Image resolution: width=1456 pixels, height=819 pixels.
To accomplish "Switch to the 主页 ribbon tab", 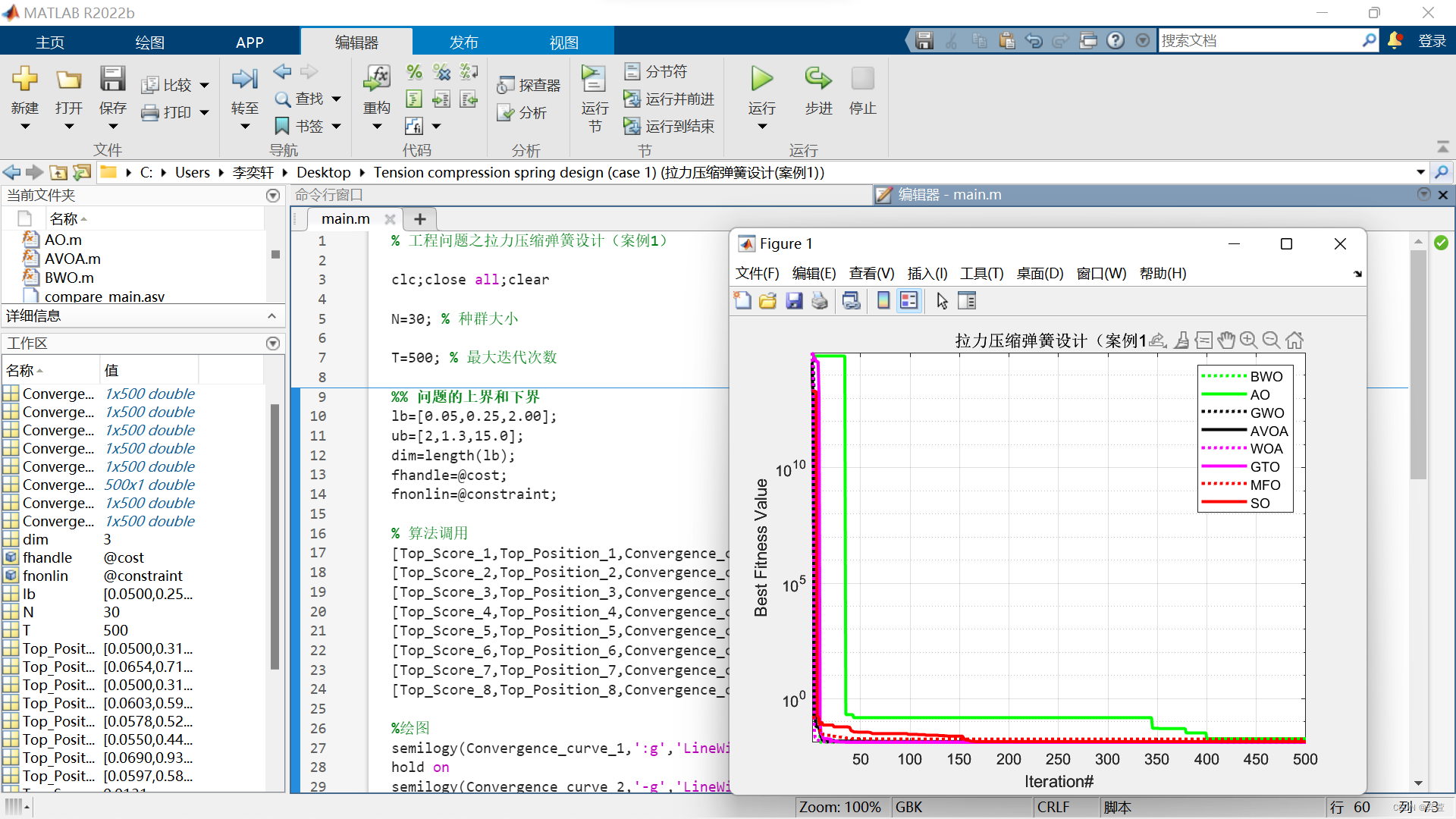I will coord(50,42).
